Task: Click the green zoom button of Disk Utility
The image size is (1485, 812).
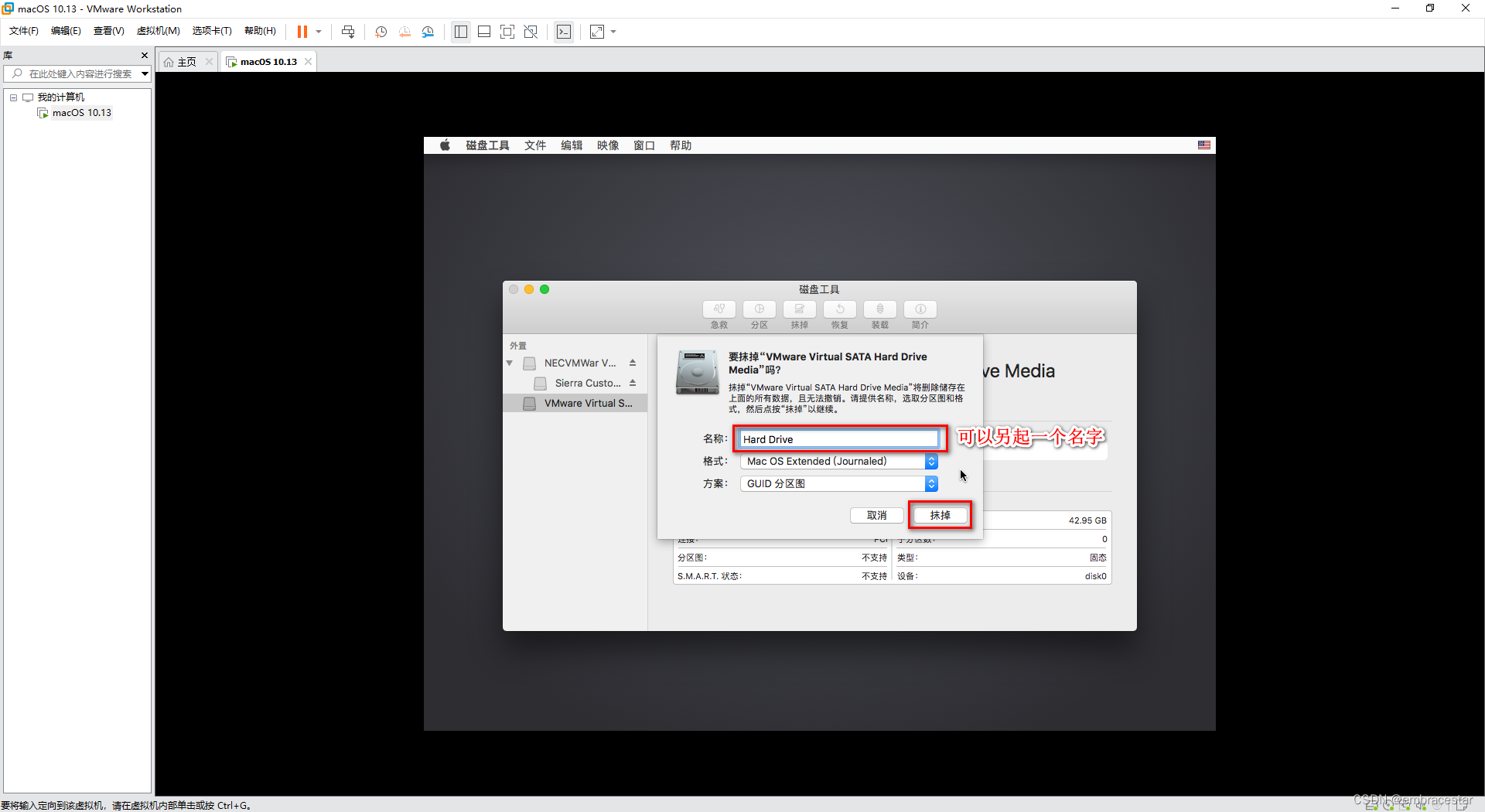Action: (x=544, y=289)
